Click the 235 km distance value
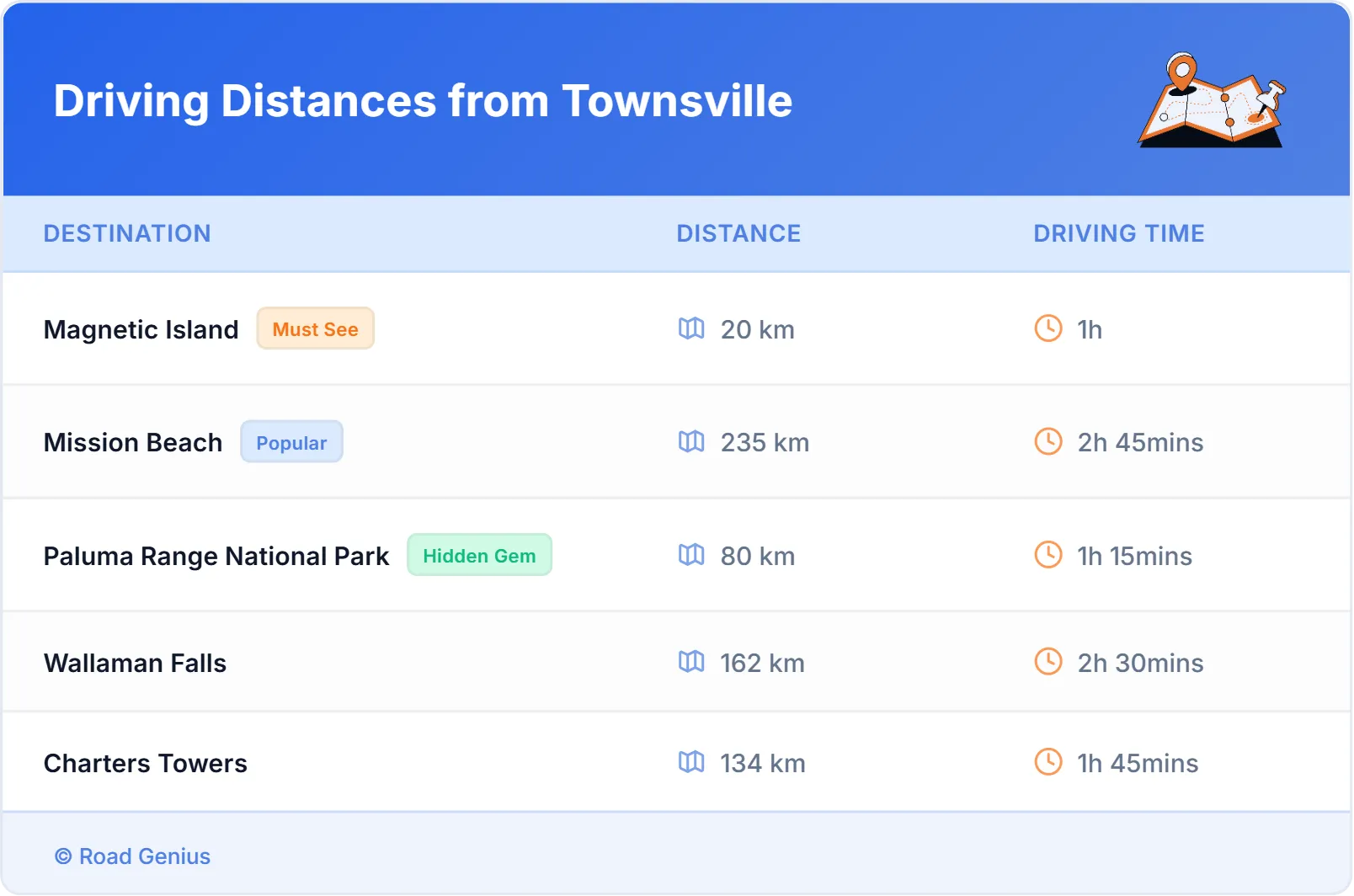Image resolution: width=1354 pixels, height=896 pixels. (765, 442)
